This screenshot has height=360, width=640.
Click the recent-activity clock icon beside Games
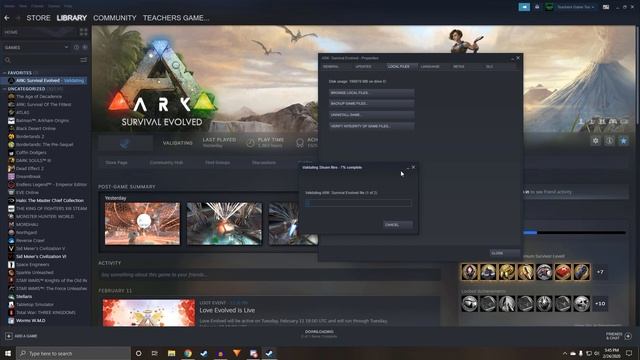pyautogui.click(x=76, y=47)
